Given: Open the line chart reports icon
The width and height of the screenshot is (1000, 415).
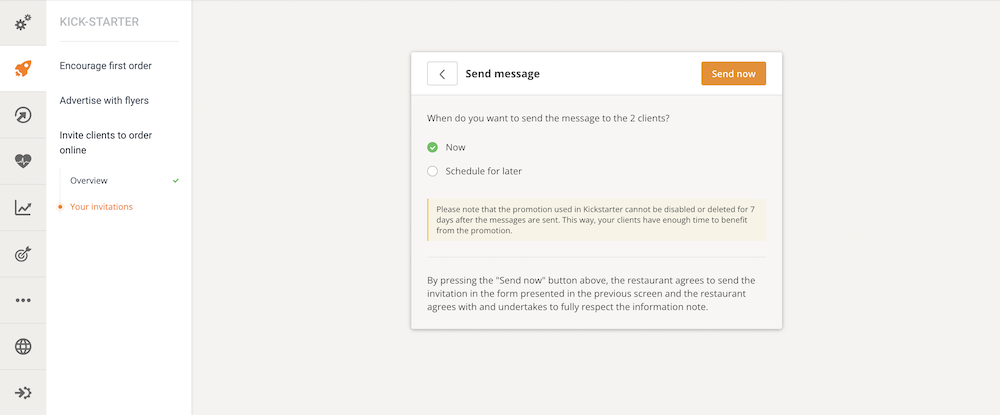Looking at the screenshot, I should point(23,208).
